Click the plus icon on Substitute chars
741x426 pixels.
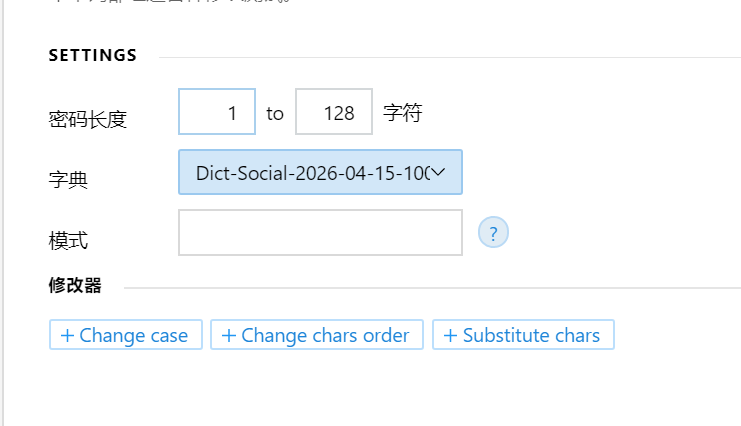[x=450, y=335]
